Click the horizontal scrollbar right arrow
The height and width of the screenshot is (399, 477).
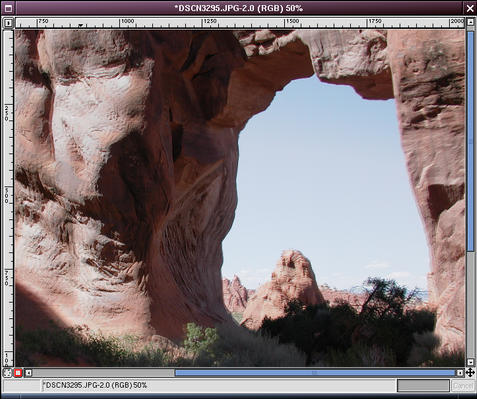point(460,373)
